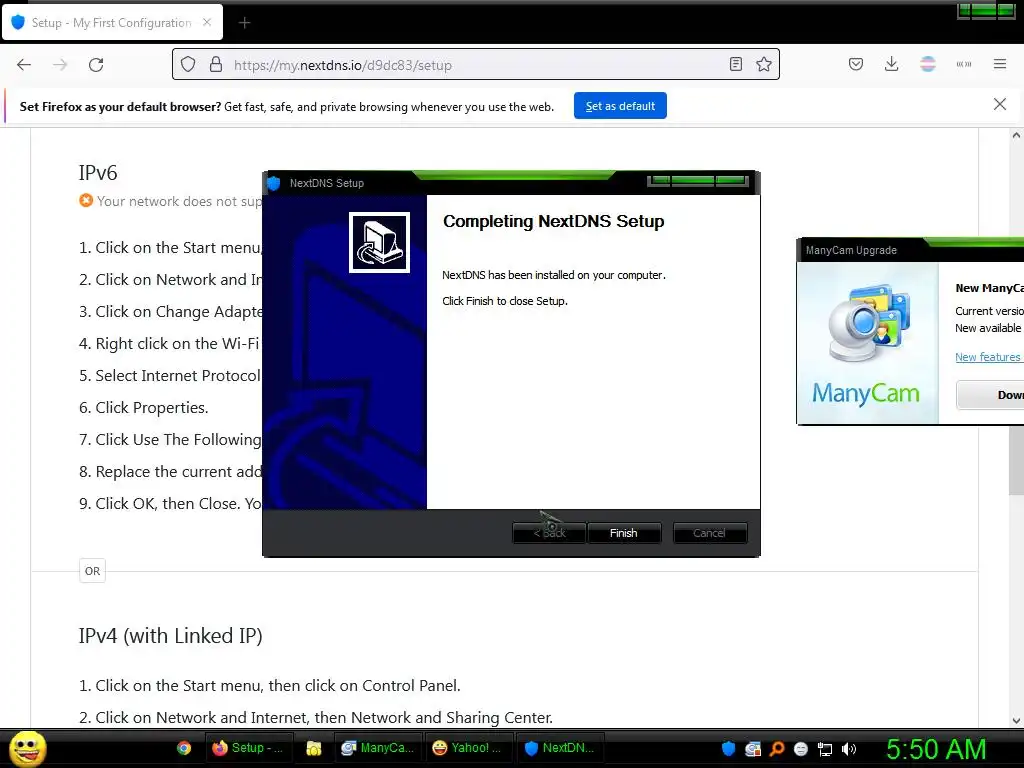Switch to Yahoo! taskbar item
The height and width of the screenshot is (768, 1024).
click(x=468, y=748)
